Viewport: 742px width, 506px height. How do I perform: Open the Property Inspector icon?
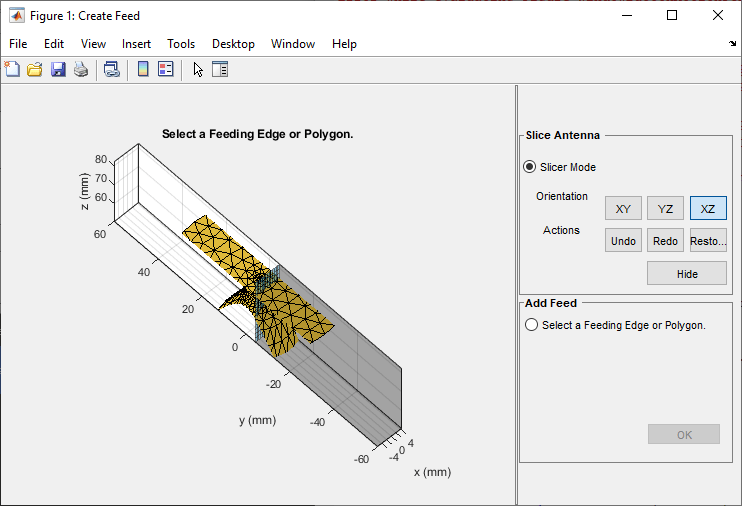(220, 70)
